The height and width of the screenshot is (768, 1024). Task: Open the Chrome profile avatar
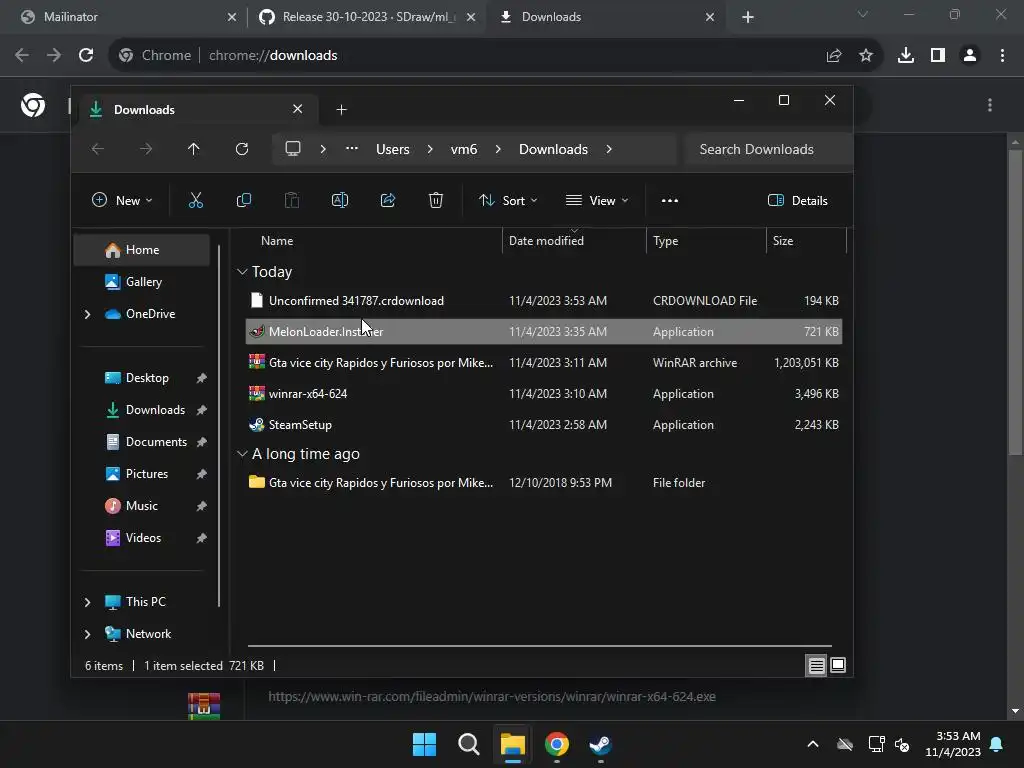(970, 56)
